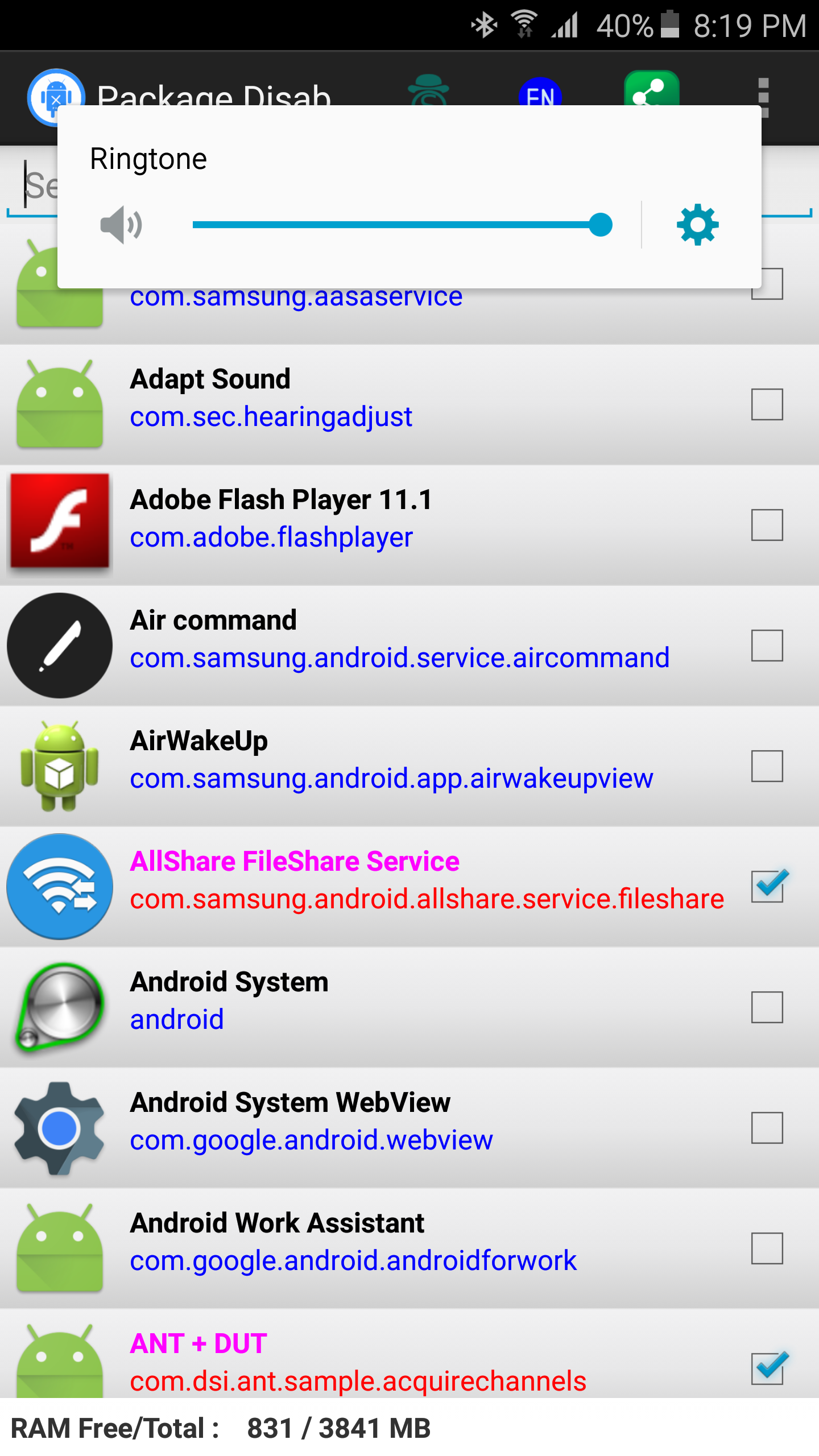Viewport: 819px width, 1456px height.
Task: Select the Android Work Assistant entry
Action: (353, 1241)
